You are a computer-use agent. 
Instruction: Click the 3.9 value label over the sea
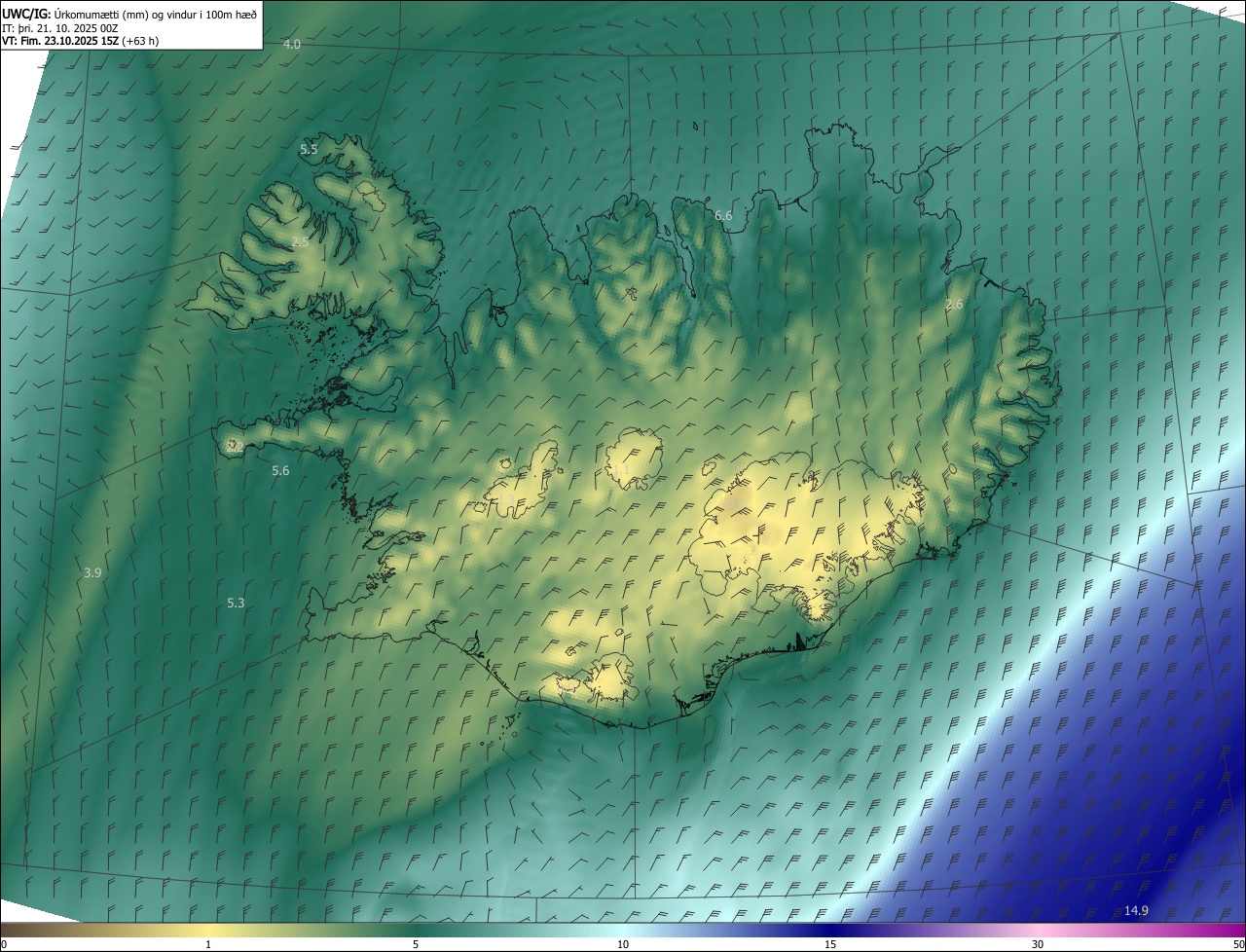click(92, 572)
